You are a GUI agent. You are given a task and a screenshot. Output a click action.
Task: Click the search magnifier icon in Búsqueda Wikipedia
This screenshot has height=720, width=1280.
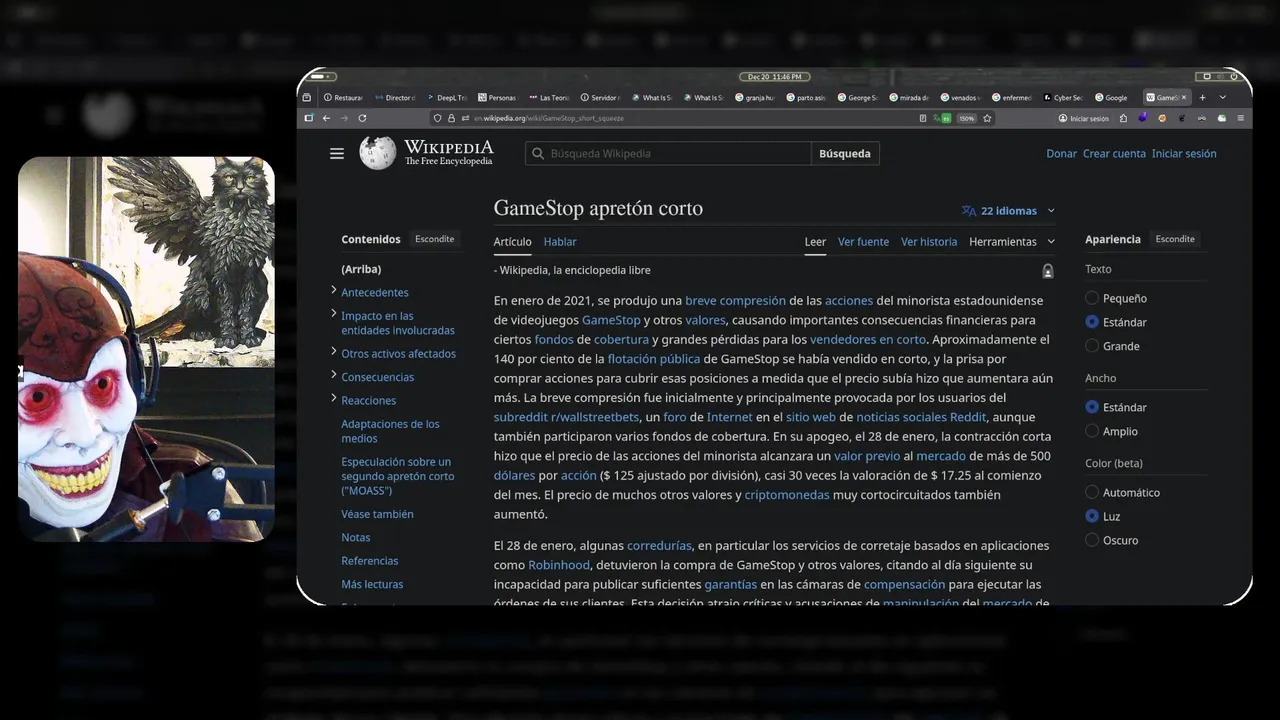[x=538, y=153]
